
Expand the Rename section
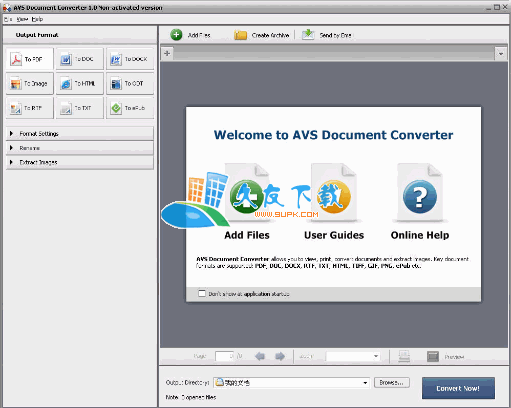(80, 148)
